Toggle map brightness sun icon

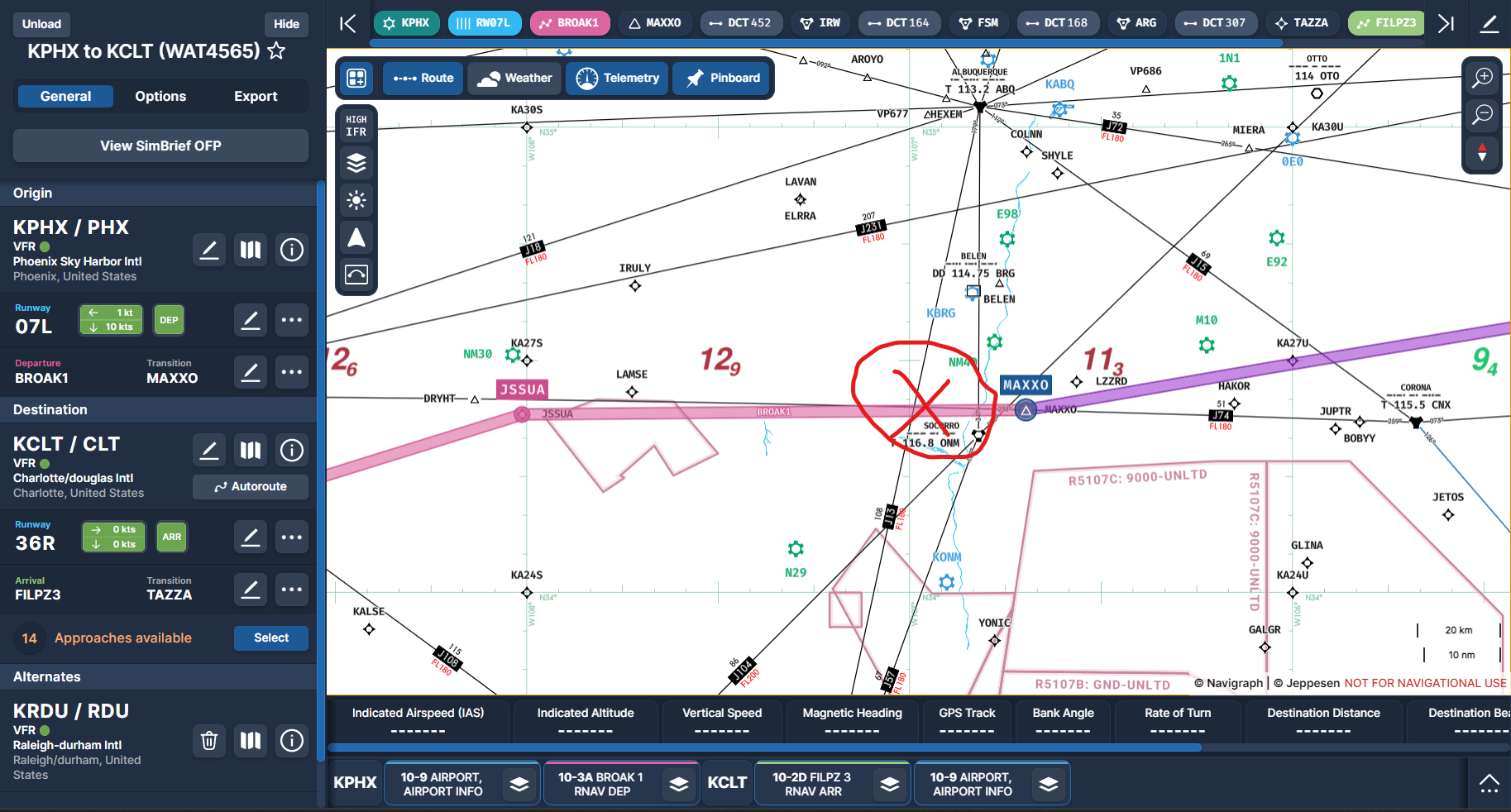(x=356, y=200)
